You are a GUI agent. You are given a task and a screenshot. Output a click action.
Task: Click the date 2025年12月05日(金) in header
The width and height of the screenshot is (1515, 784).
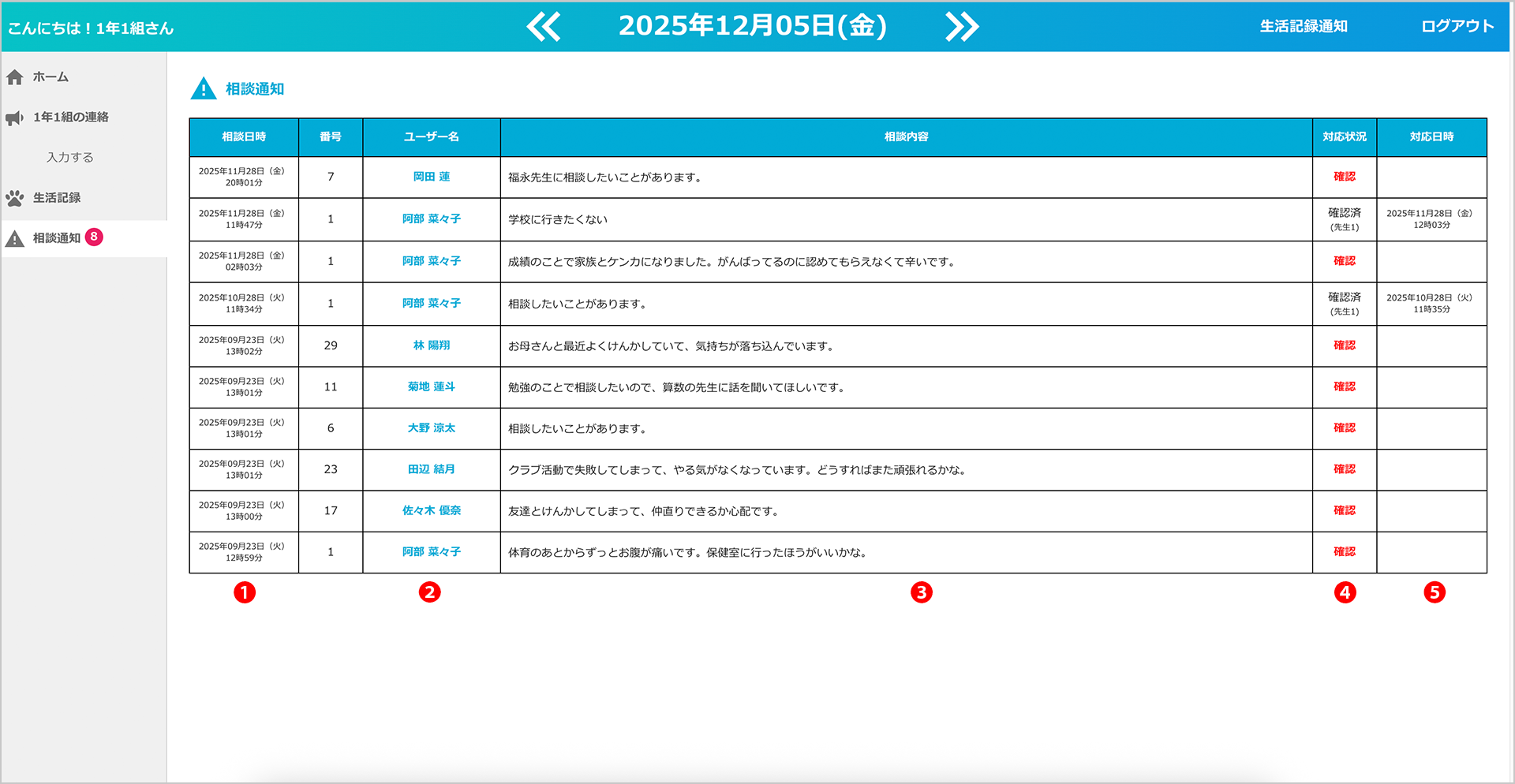point(752,27)
